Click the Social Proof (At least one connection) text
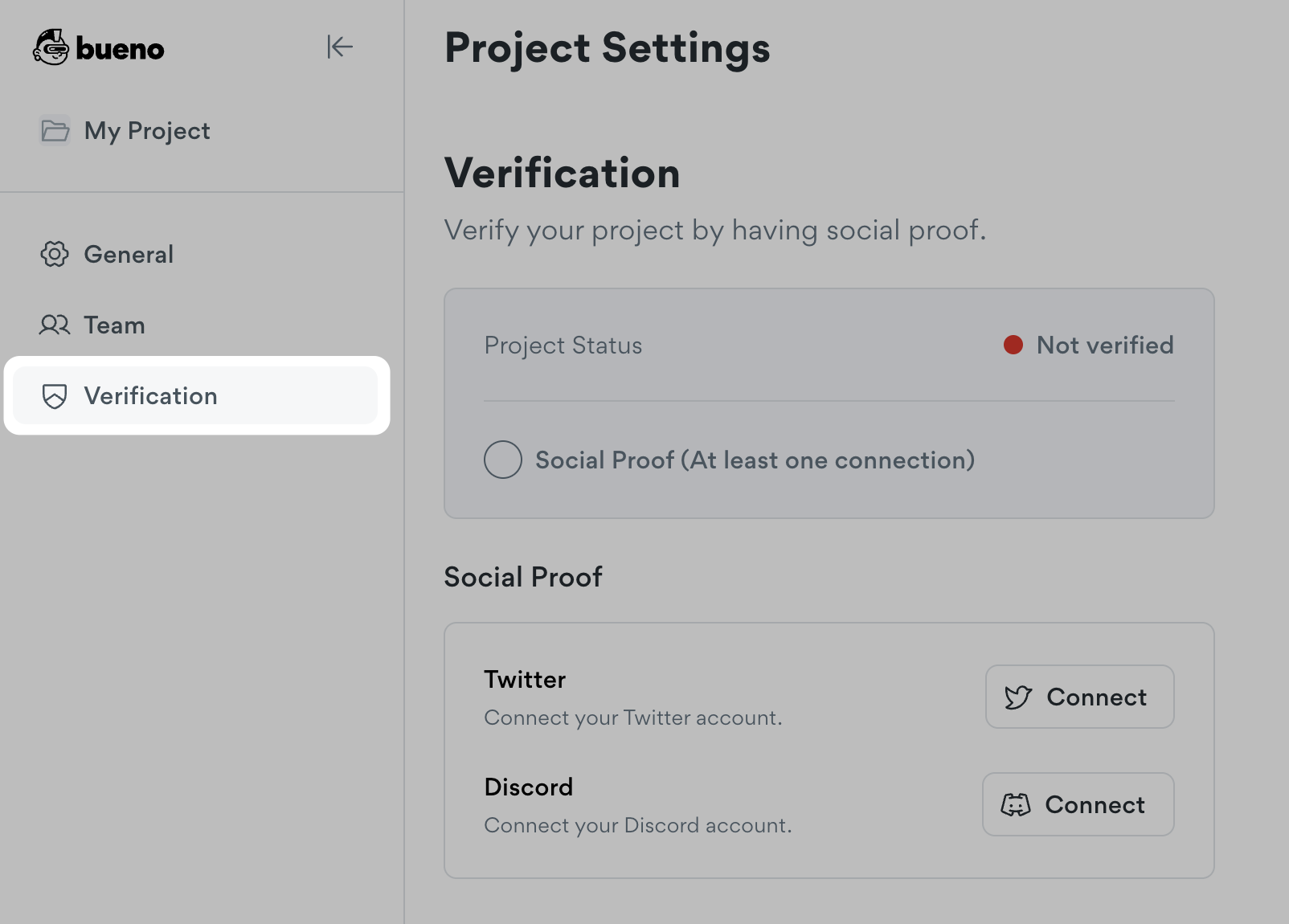The width and height of the screenshot is (1289, 924). 755,460
